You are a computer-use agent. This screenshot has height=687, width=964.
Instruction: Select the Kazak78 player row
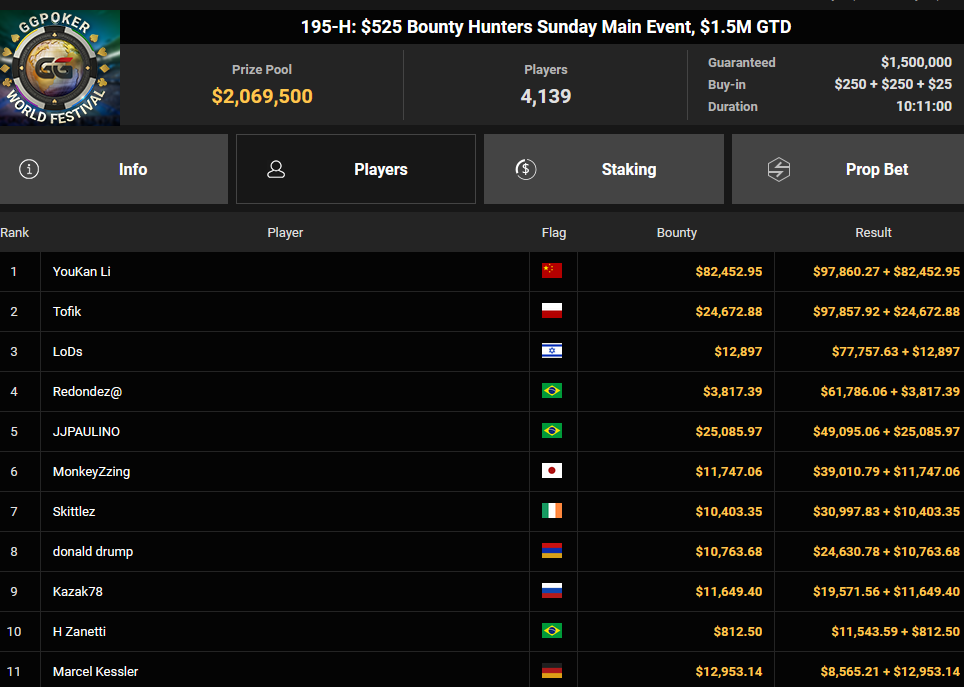point(482,591)
